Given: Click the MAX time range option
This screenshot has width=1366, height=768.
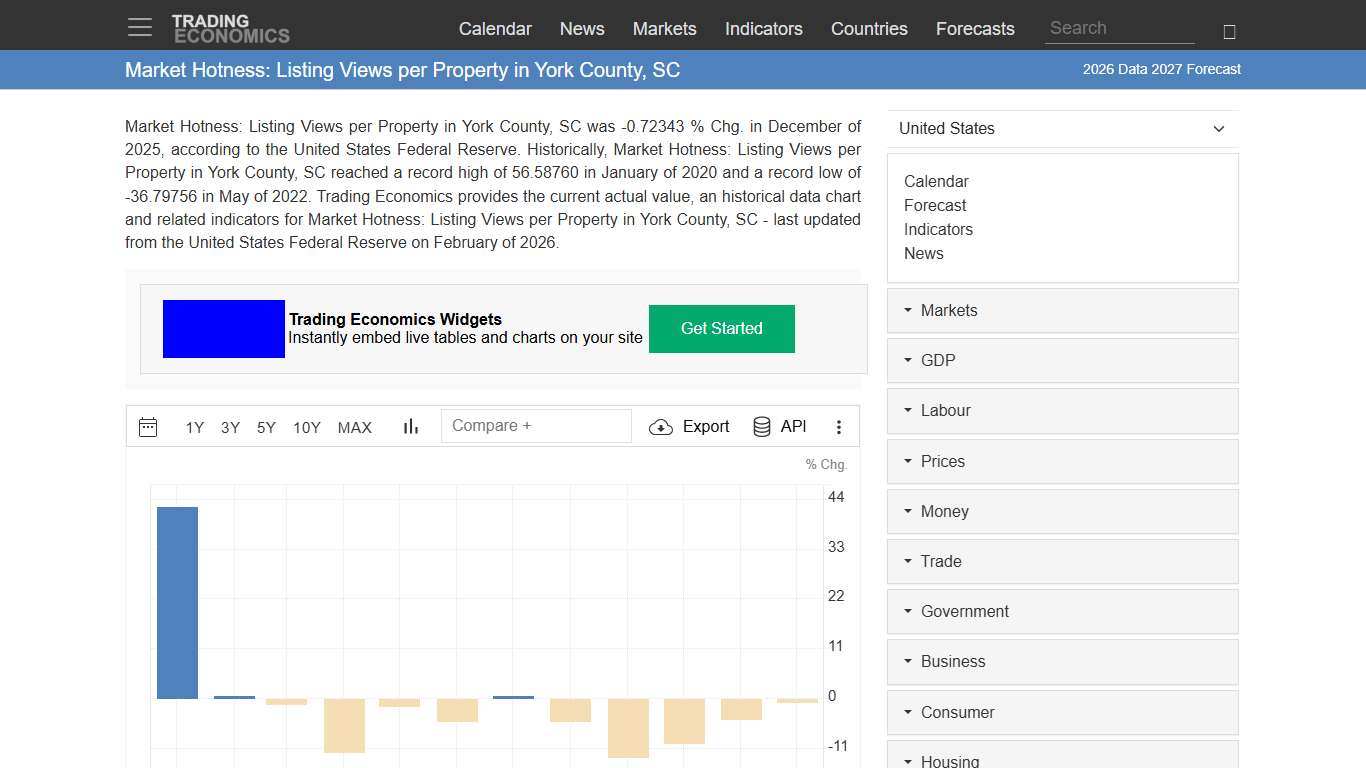Looking at the screenshot, I should 354,427.
